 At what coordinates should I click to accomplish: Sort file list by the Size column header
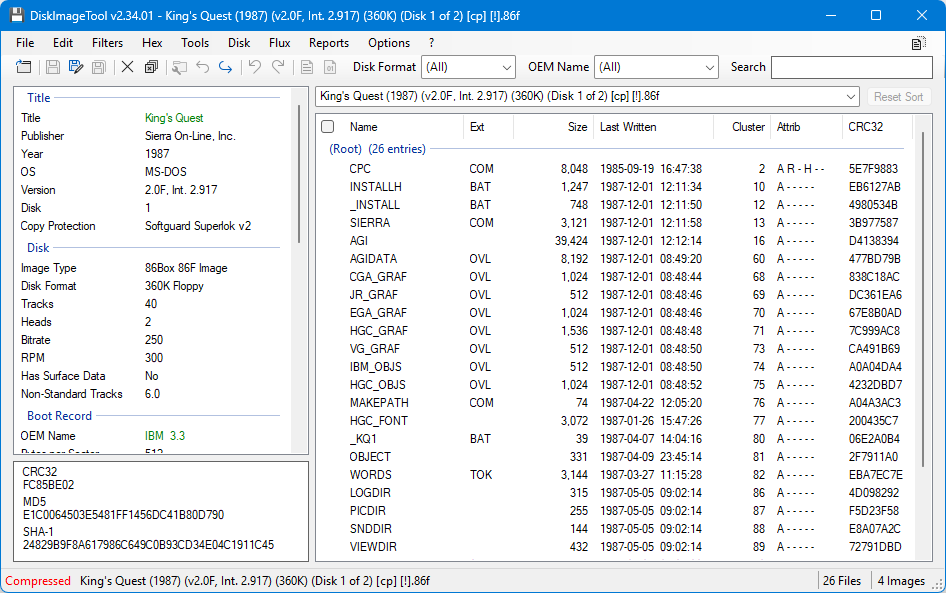tap(577, 127)
